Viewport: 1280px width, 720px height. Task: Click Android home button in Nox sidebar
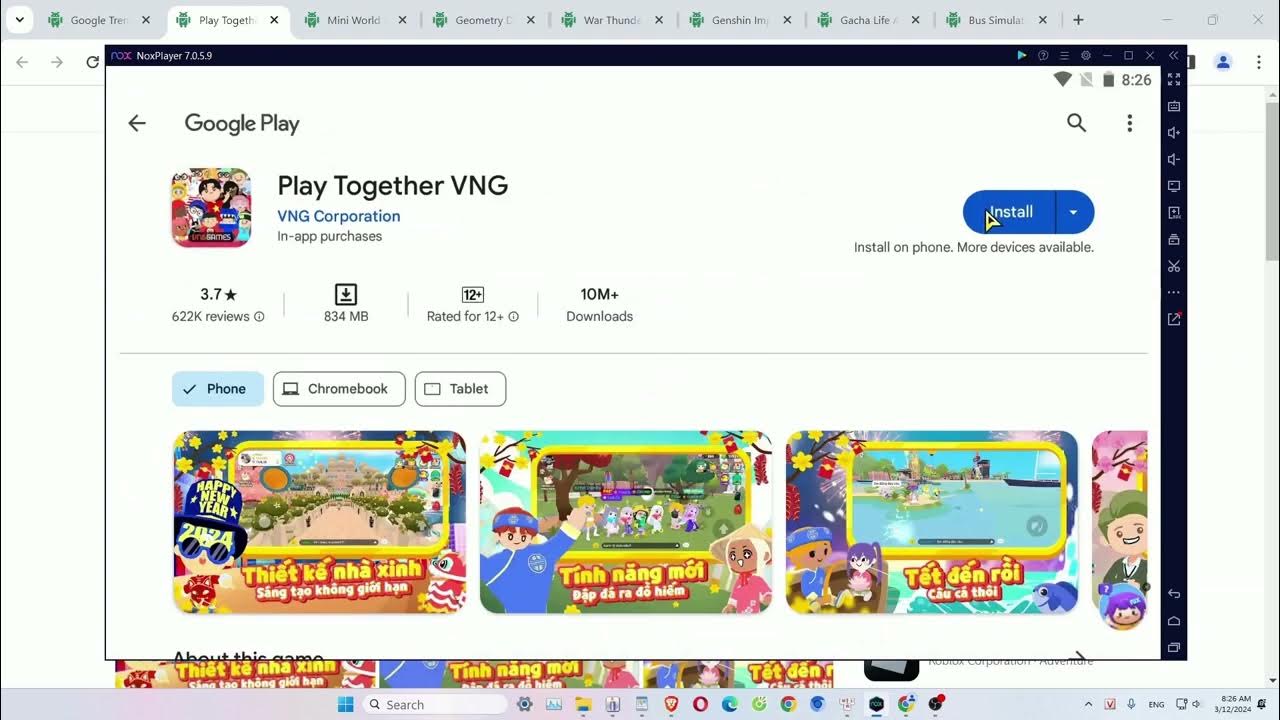tap(1174, 621)
